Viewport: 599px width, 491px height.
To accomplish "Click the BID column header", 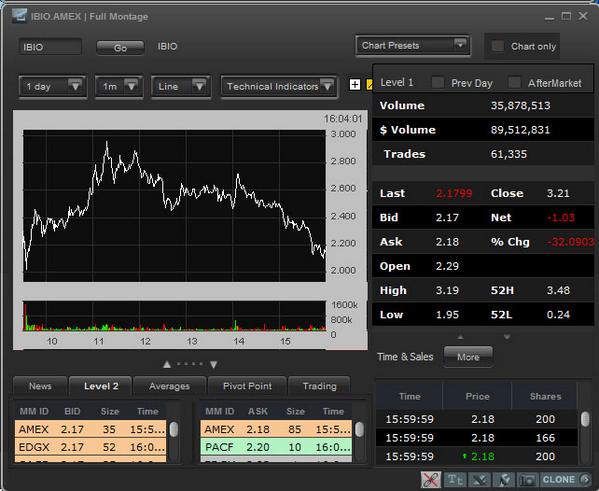I will 72,411.
